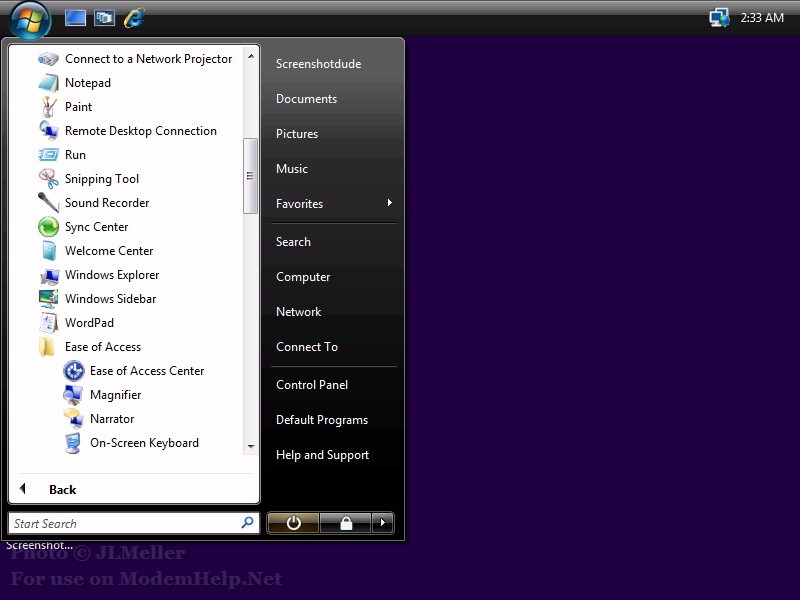Screen dimensions: 800x600
Task: Open Sync Center entry
Action: coord(96,227)
